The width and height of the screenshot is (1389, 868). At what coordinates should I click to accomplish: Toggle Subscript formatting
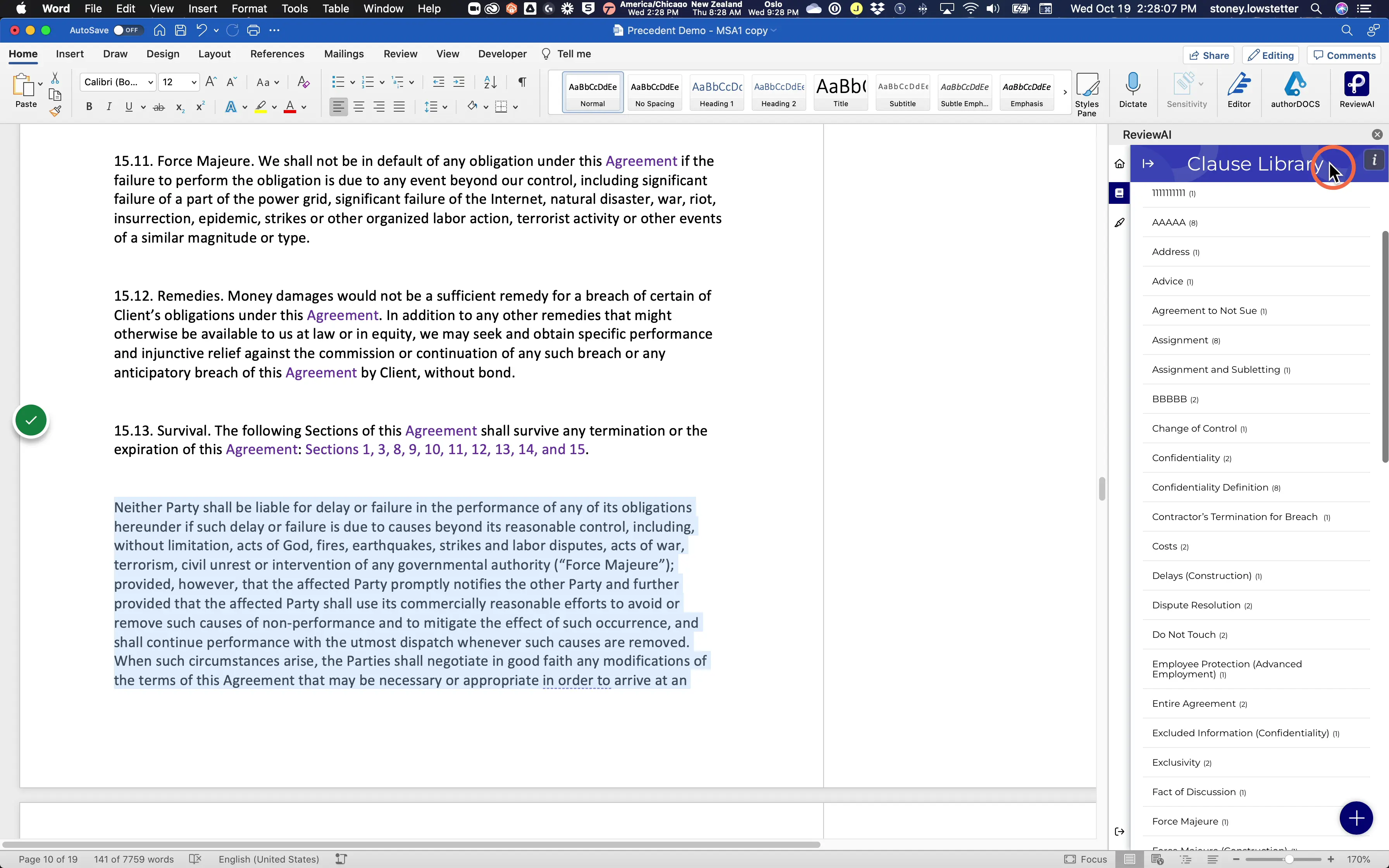180,107
